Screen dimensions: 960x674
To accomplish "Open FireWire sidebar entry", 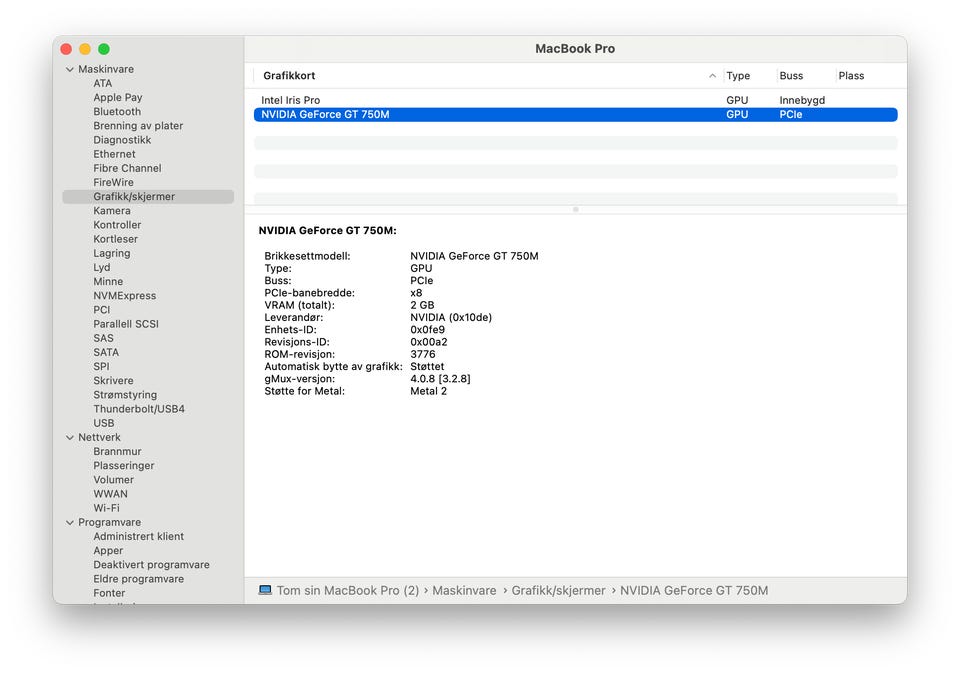I will [113, 182].
